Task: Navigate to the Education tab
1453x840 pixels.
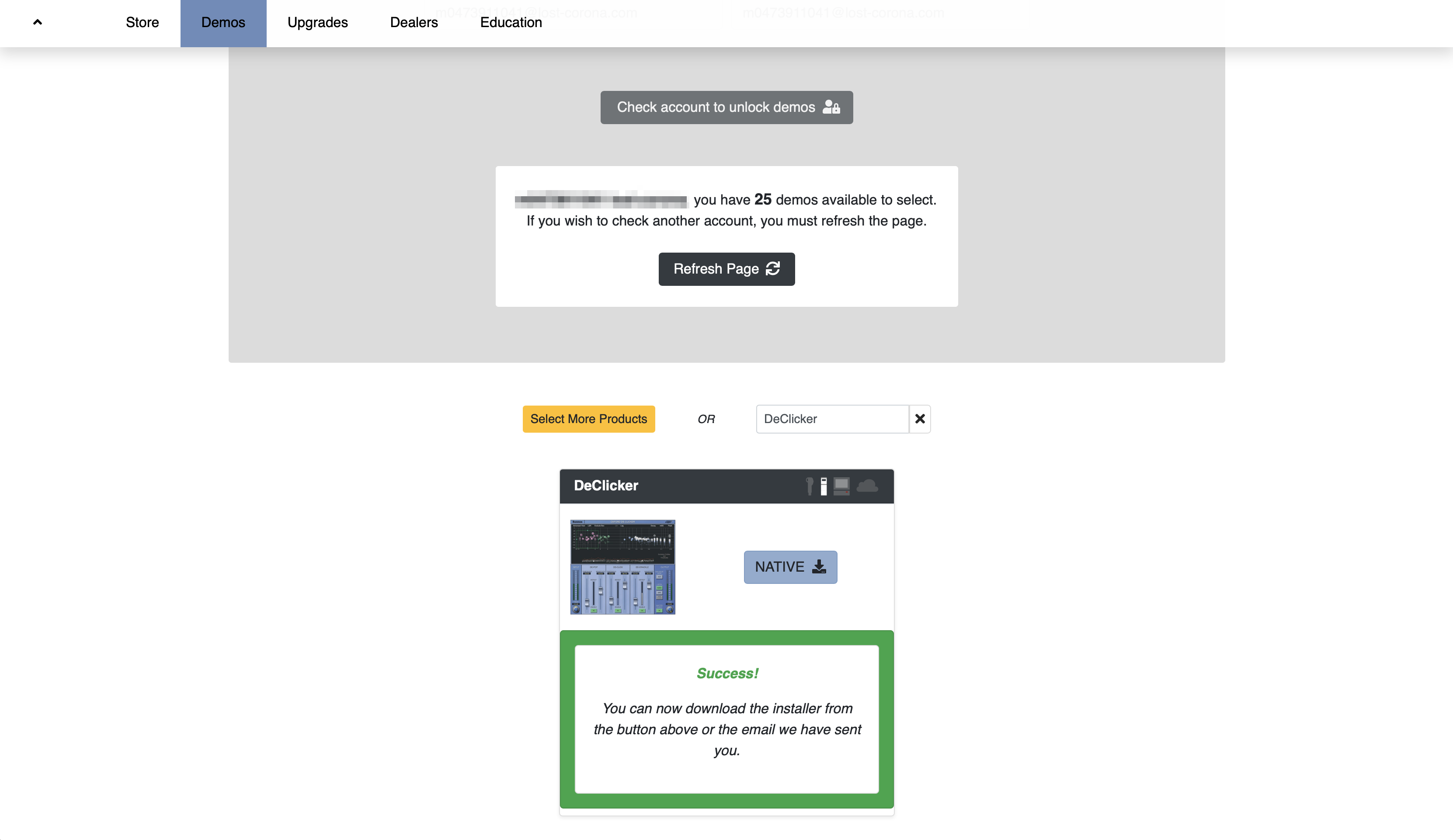Action: click(x=511, y=22)
